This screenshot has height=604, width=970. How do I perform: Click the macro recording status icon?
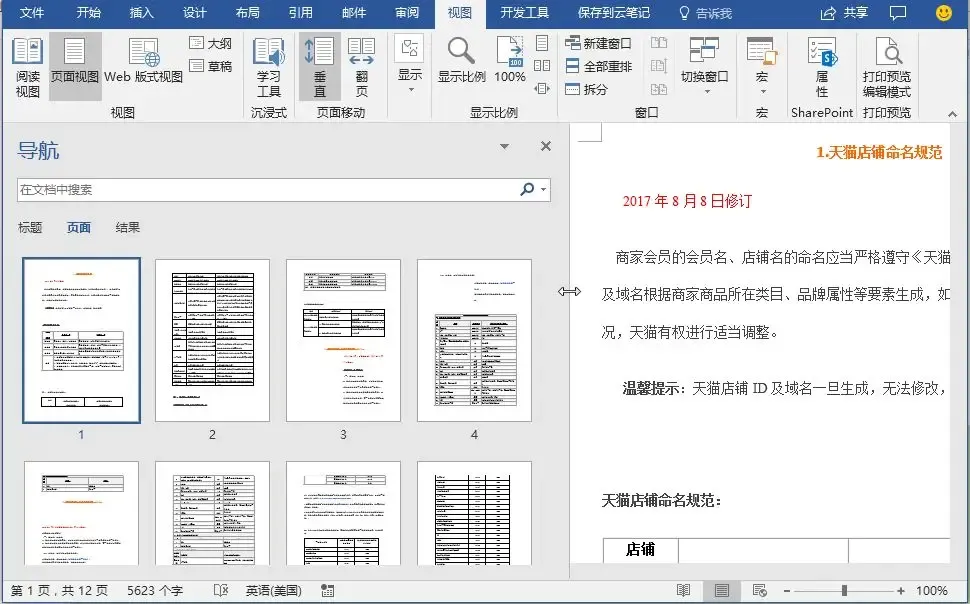click(x=327, y=591)
